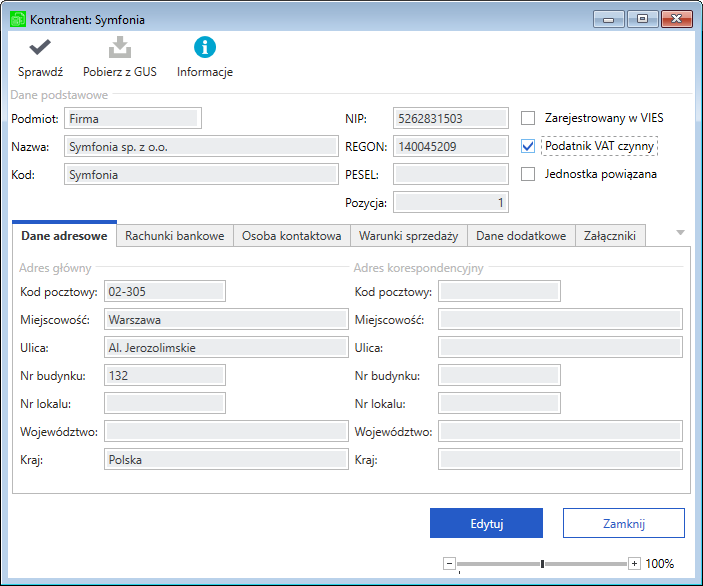Image resolution: width=703 pixels, height=586 pixels.
Task: Uncheck the Podatnik VAT czynny checkbox
Action: point(528,146)
